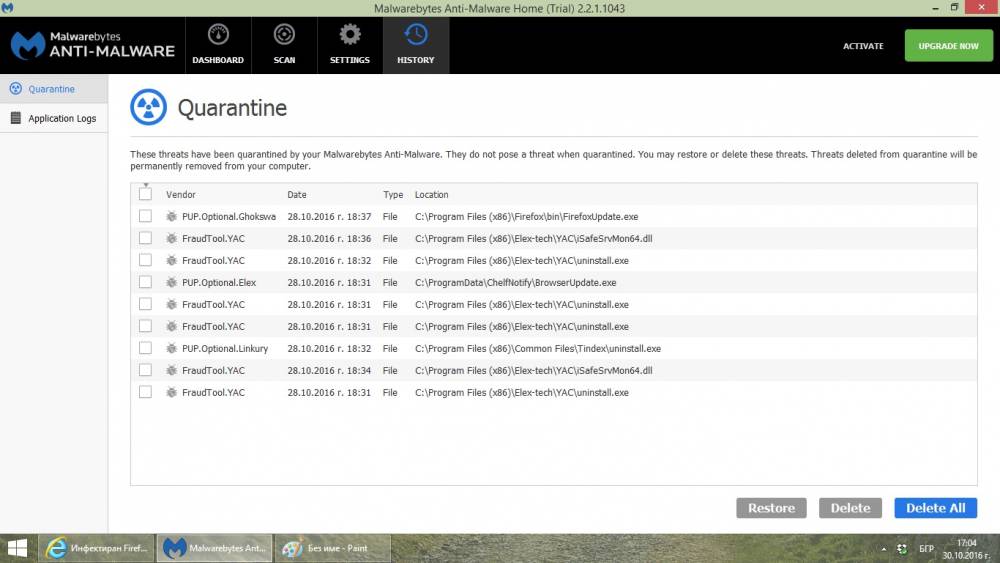This screenshot has height=563, width=1000.
Task: Check the PUP.Optional.Linkury row checkbox
Action: coord(145,348)
